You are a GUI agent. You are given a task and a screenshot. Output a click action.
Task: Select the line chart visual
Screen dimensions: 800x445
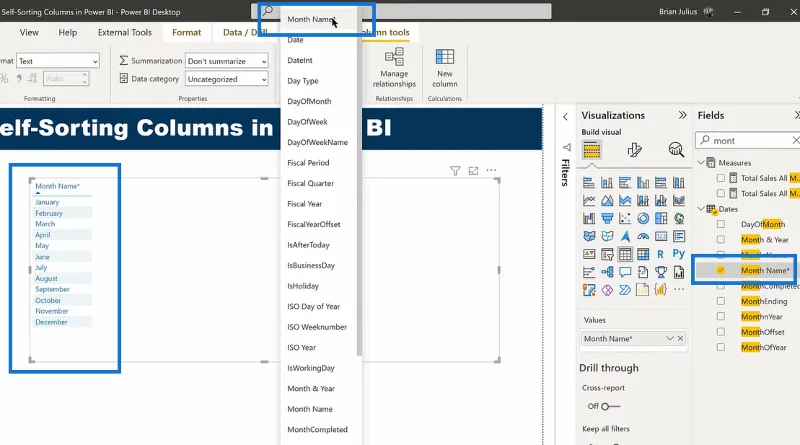point(589,201)
